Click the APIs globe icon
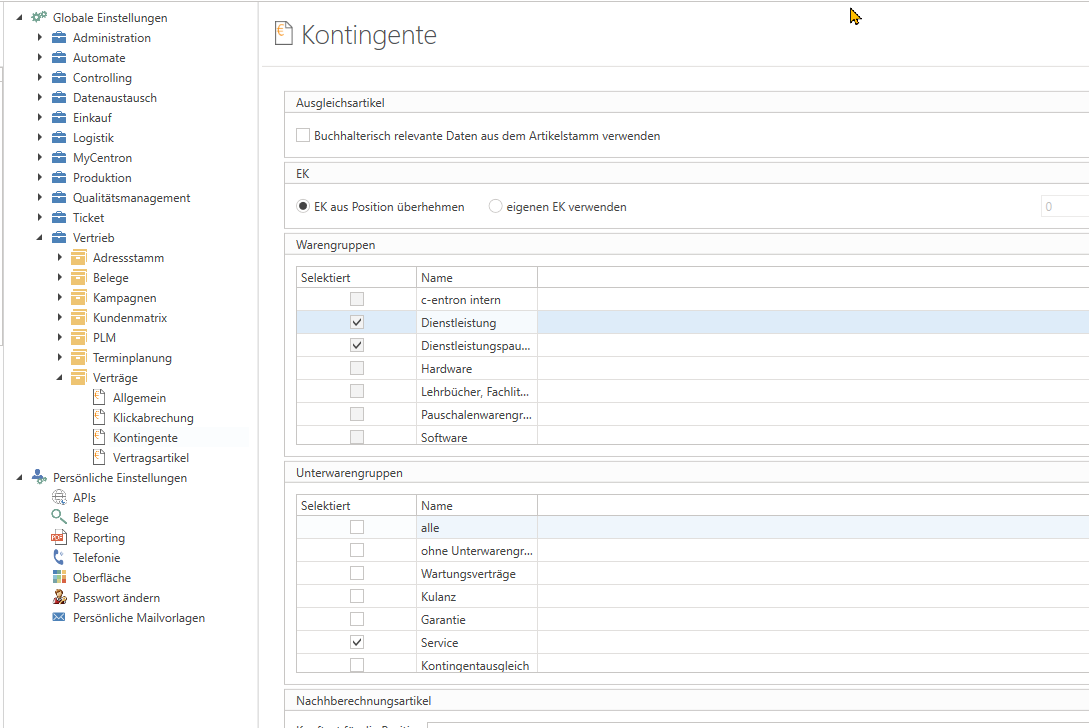The height and width of the screenshot is (728, 1089). click(x=59, y=498)
